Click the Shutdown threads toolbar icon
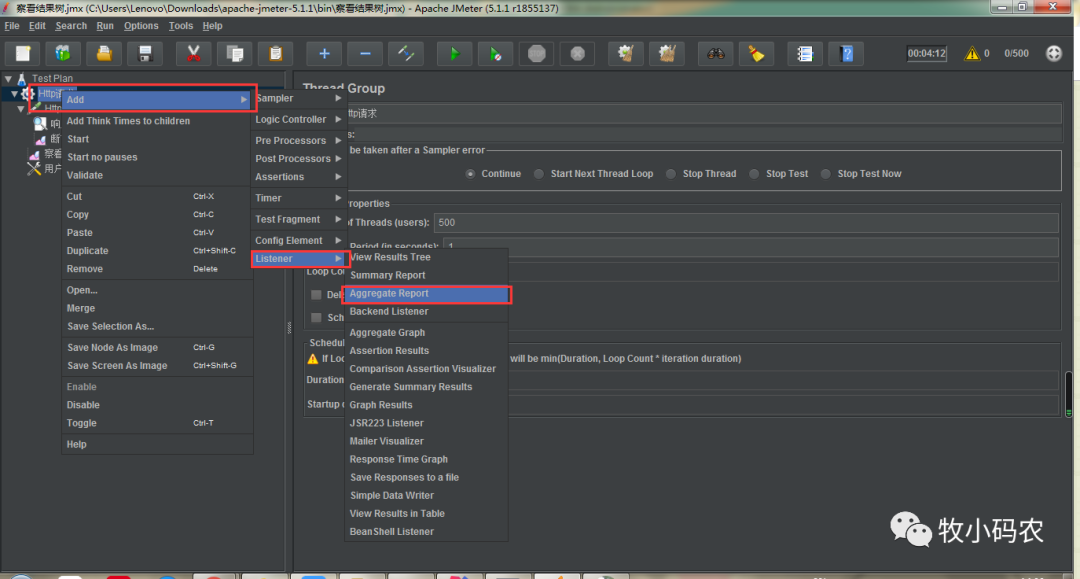Image resolution: width=1080 pixels, height=579 pixels. (x=577, y=54)
